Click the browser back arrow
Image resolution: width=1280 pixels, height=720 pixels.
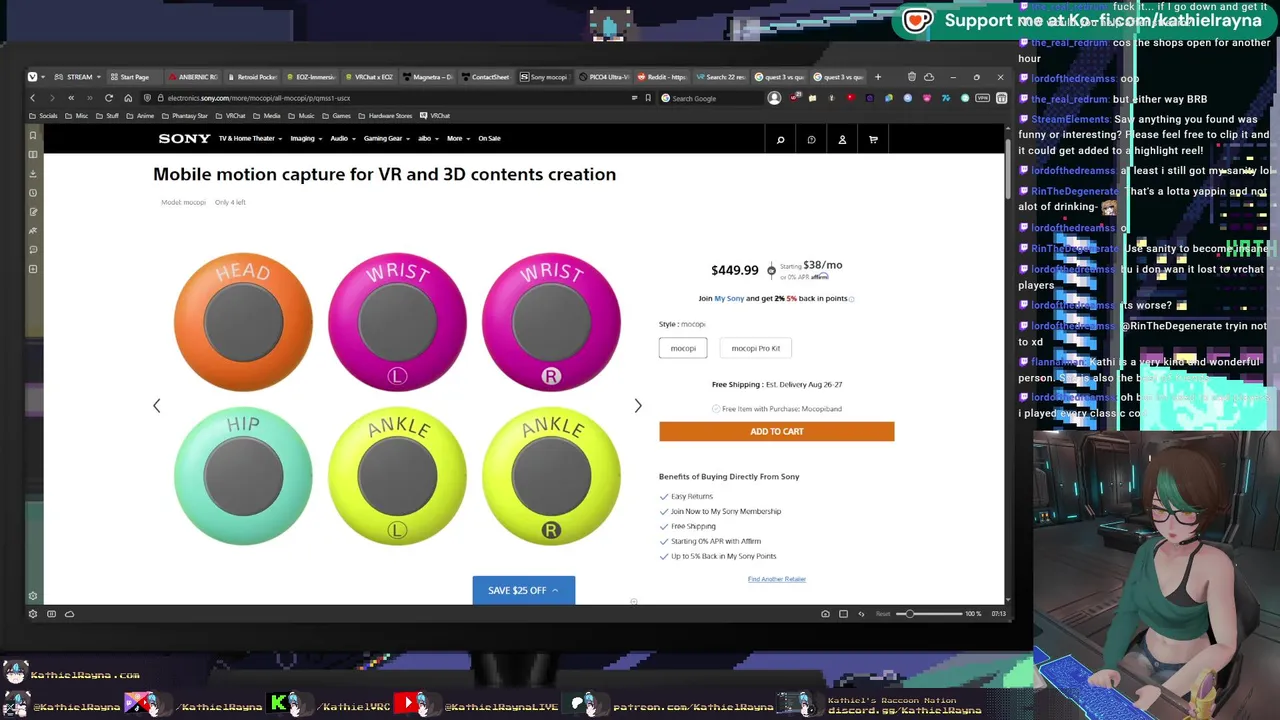point(32,98)
